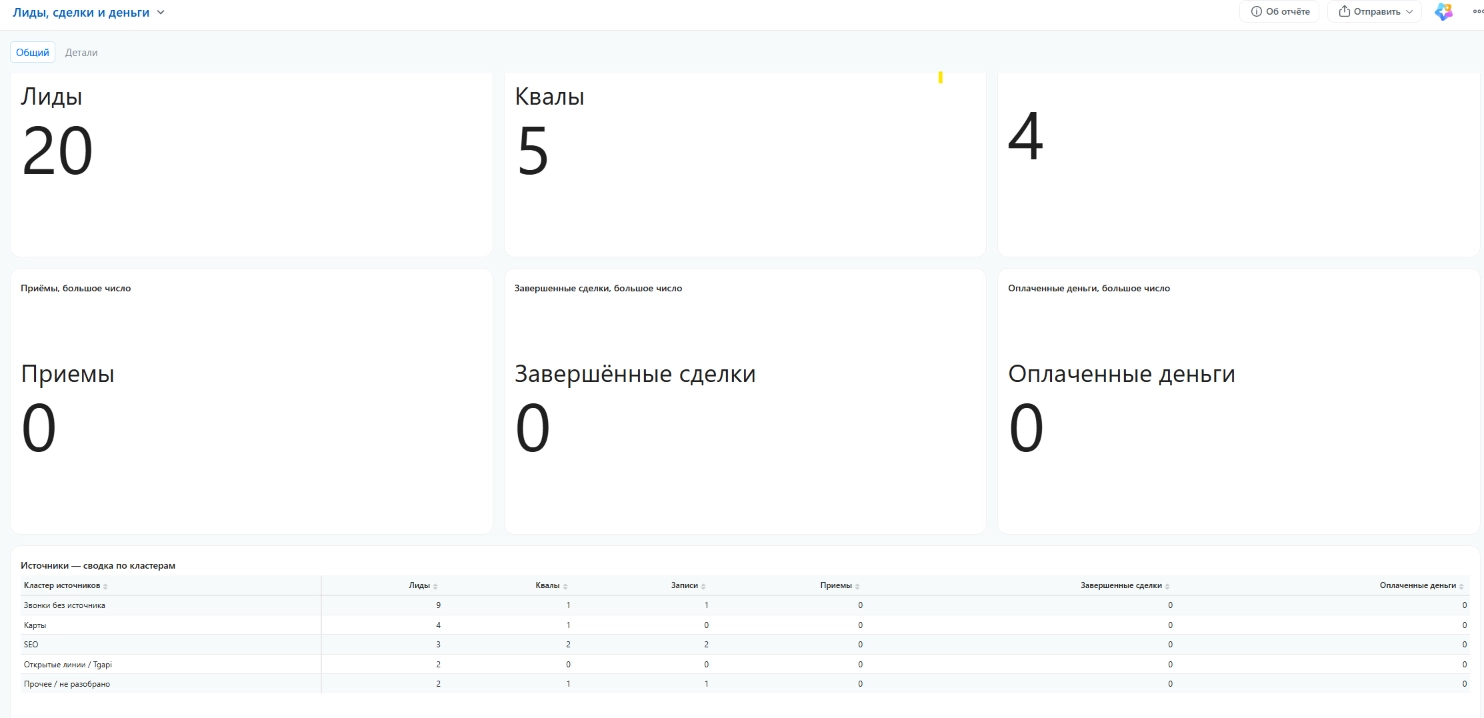
Task: Select the Прочее / не разобрано row label
Action: 66,684
